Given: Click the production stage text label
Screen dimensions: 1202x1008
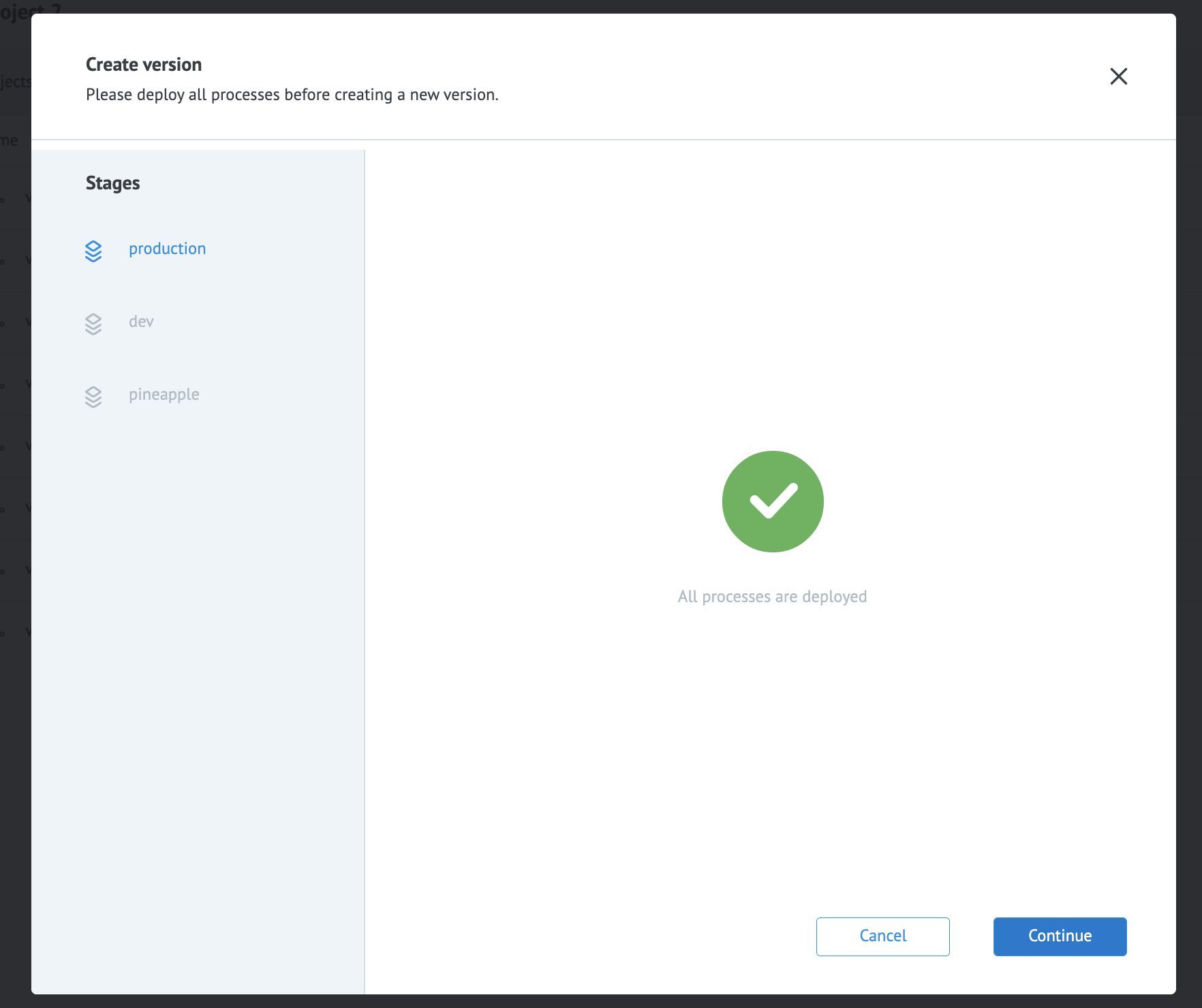Looking at the screenshot, I should (x=167, y=249).
